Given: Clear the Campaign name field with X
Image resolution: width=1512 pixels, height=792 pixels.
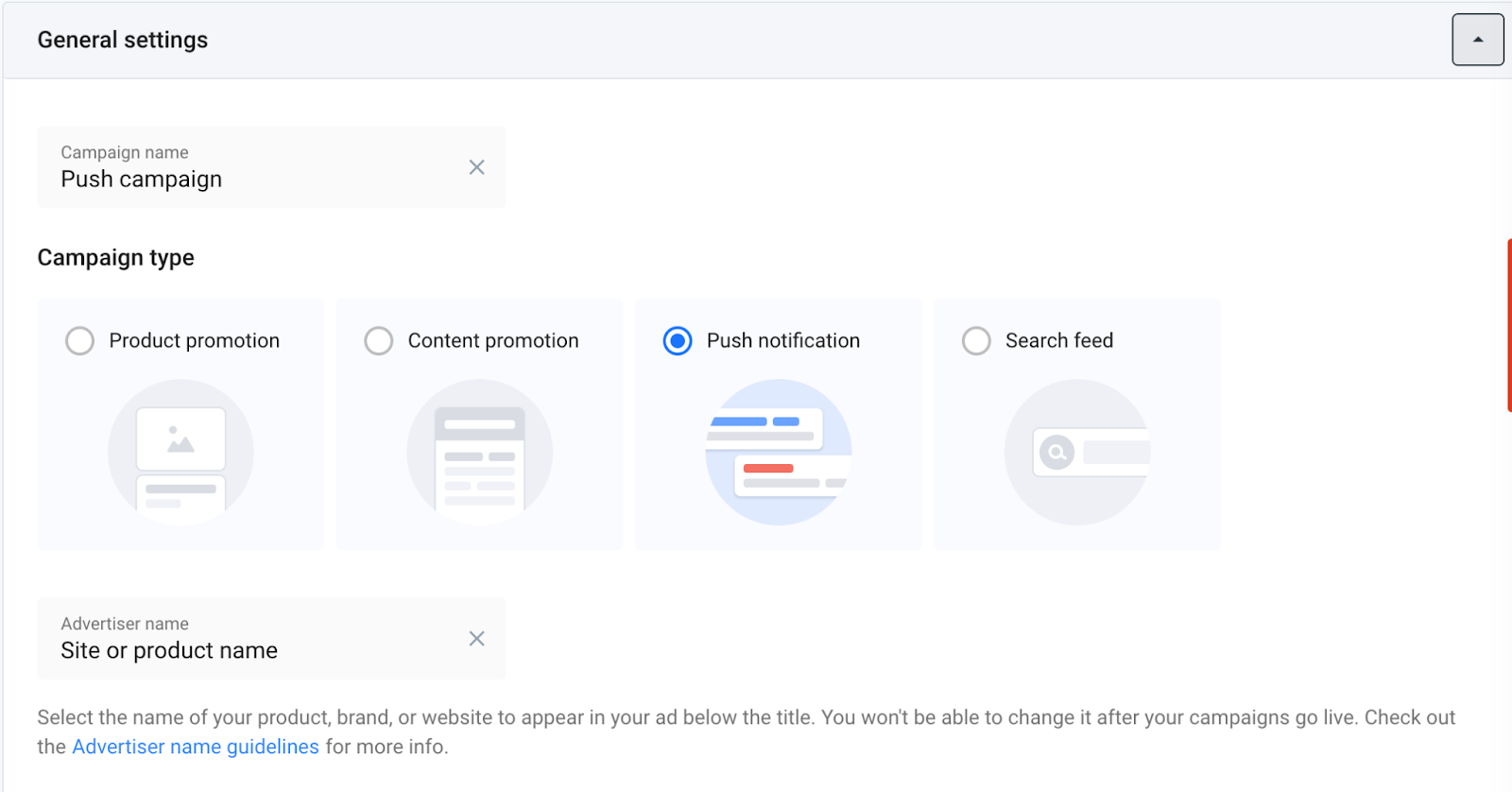Looking at the screenshot, I should (476, 167).
